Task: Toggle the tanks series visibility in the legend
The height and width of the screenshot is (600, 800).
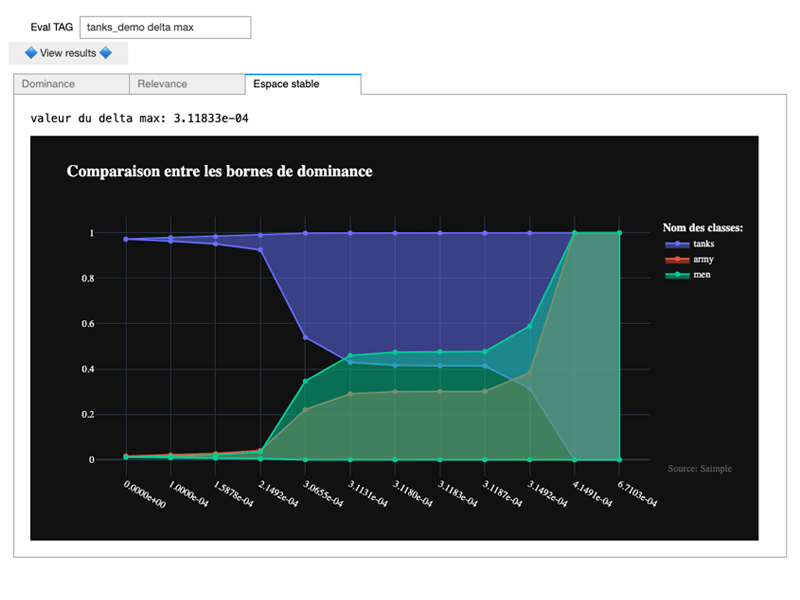Action: (703, 244)
